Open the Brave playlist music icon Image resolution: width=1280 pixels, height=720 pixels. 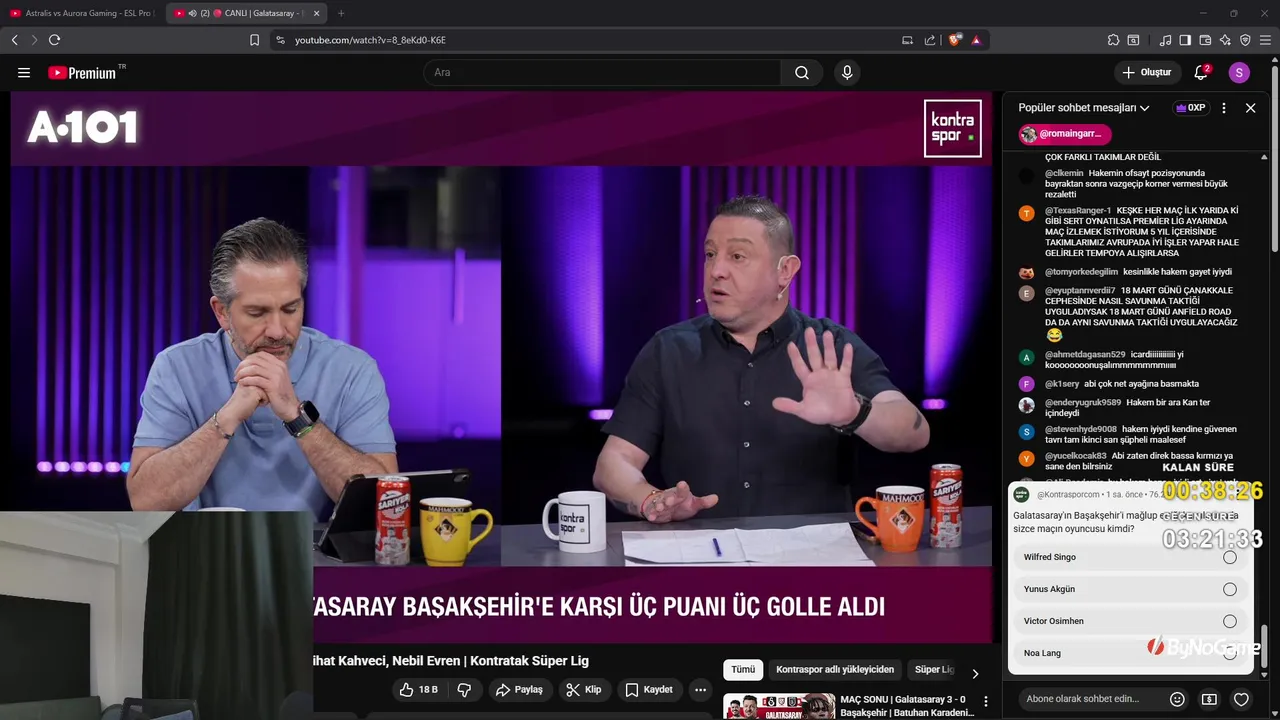coord(1165,40)
